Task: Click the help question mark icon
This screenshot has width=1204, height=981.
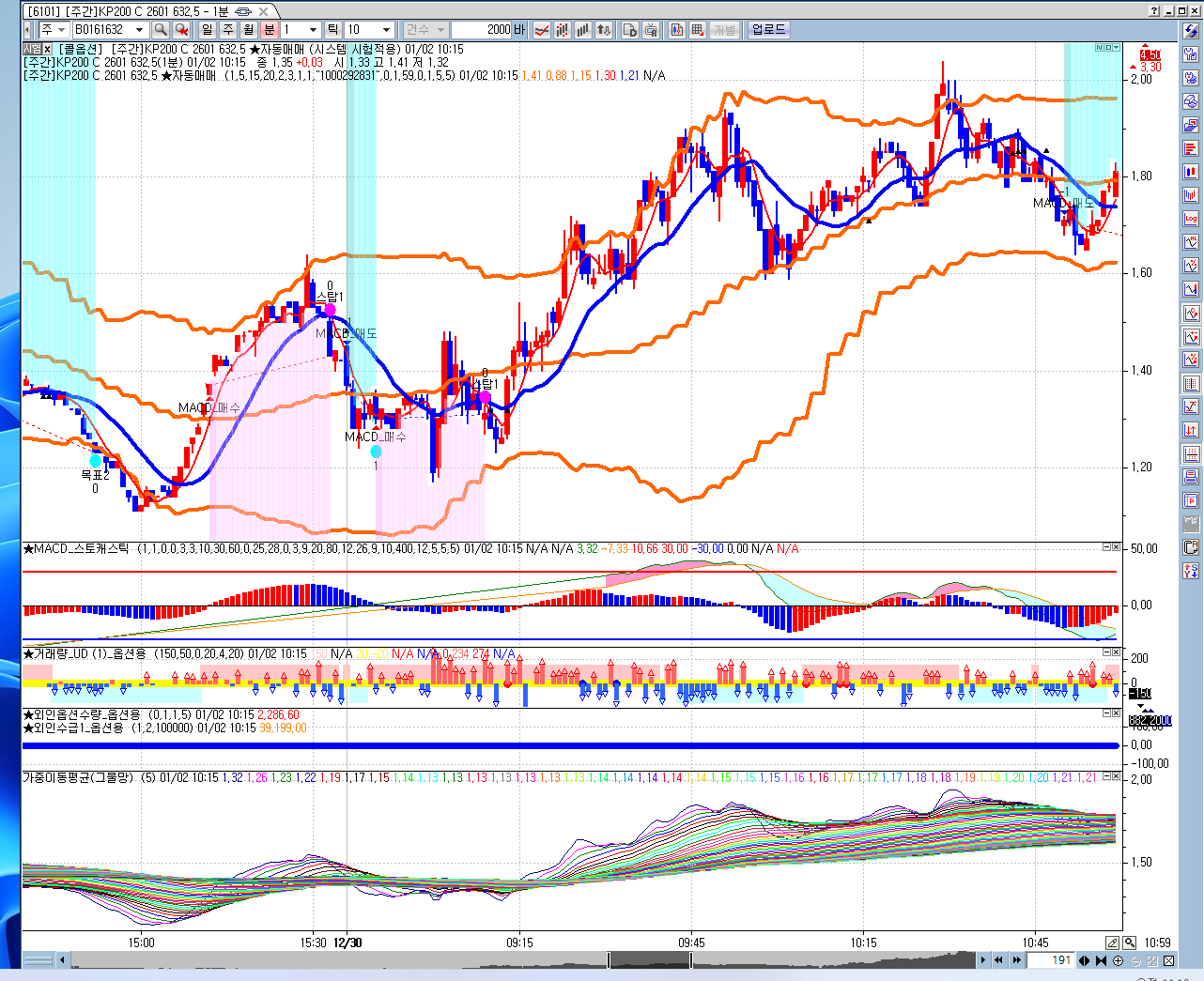Action: [x=1154, y=11]
